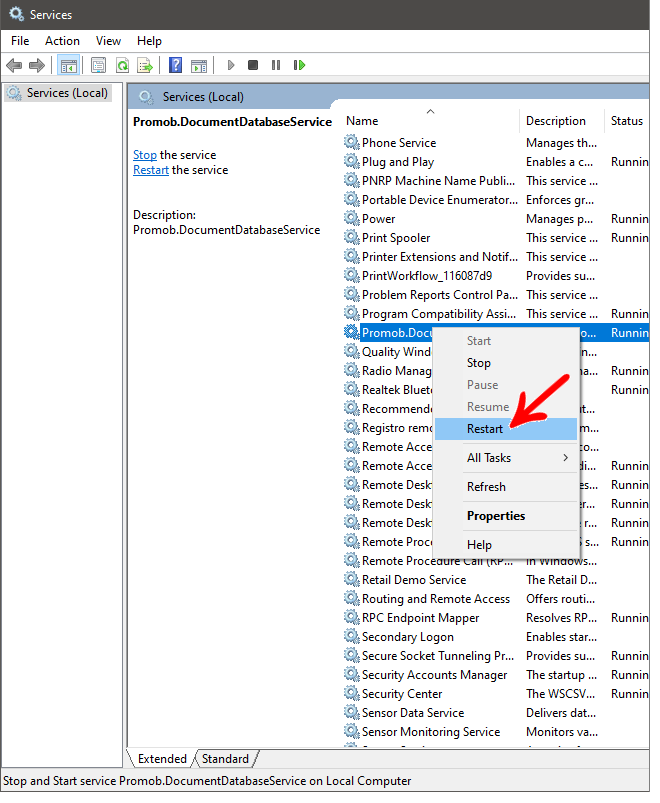The width and height of the screenshot is (660, 803).
Task: Click gear icon of Sensor Data Service
Action: click(x=351, y=712)
